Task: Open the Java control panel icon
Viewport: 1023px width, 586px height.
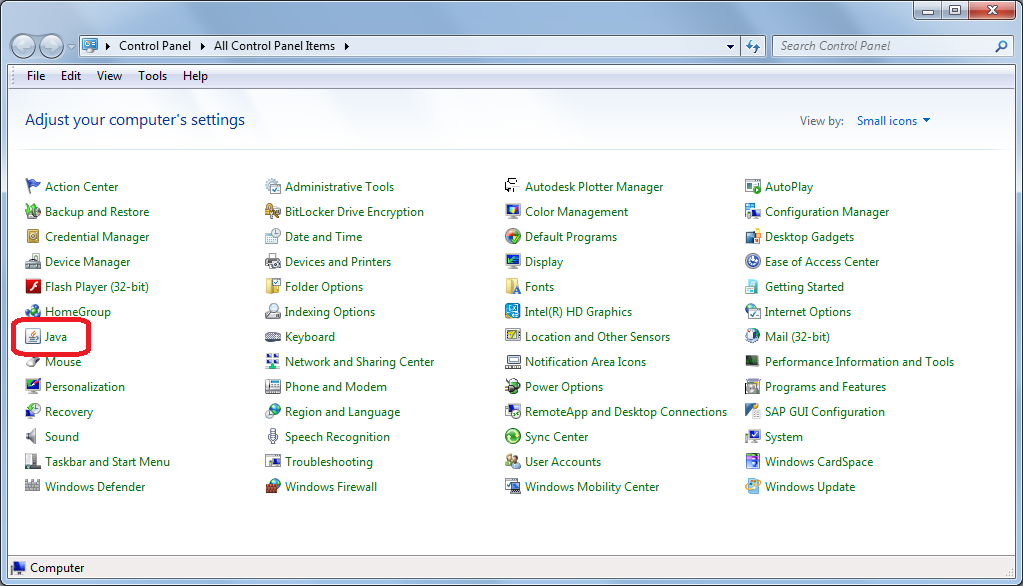Action: click(x=33, y=337)
